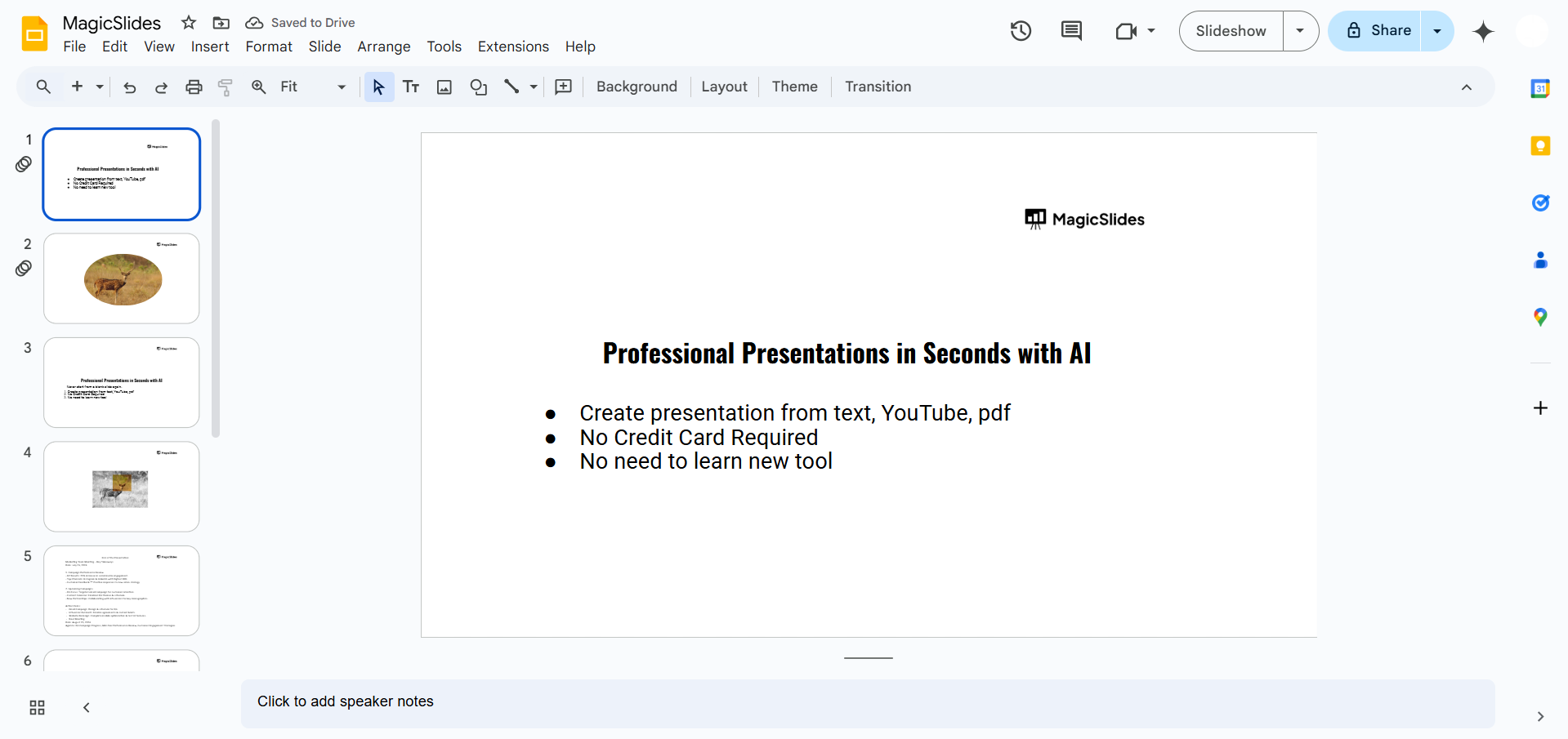The image size is (1568, 739).
Task: Toggle grid view of slides
Action: click(x=37, y=708)
